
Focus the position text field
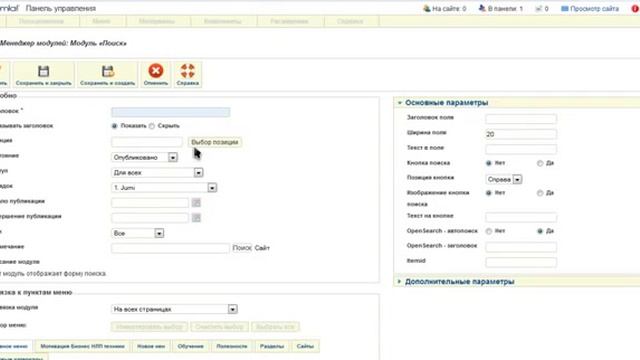coord(147,142)
